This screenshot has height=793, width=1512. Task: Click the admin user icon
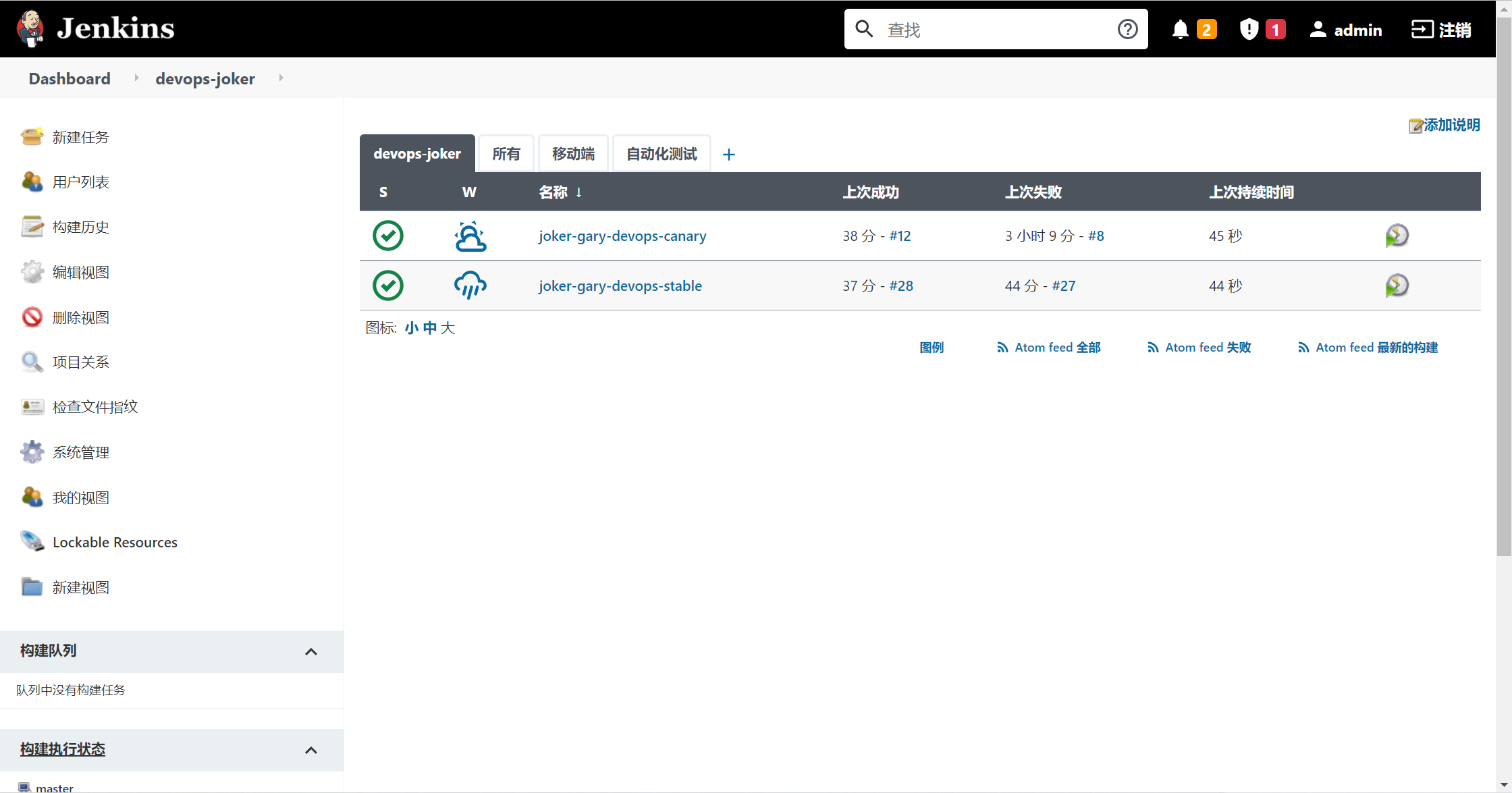1318,30
